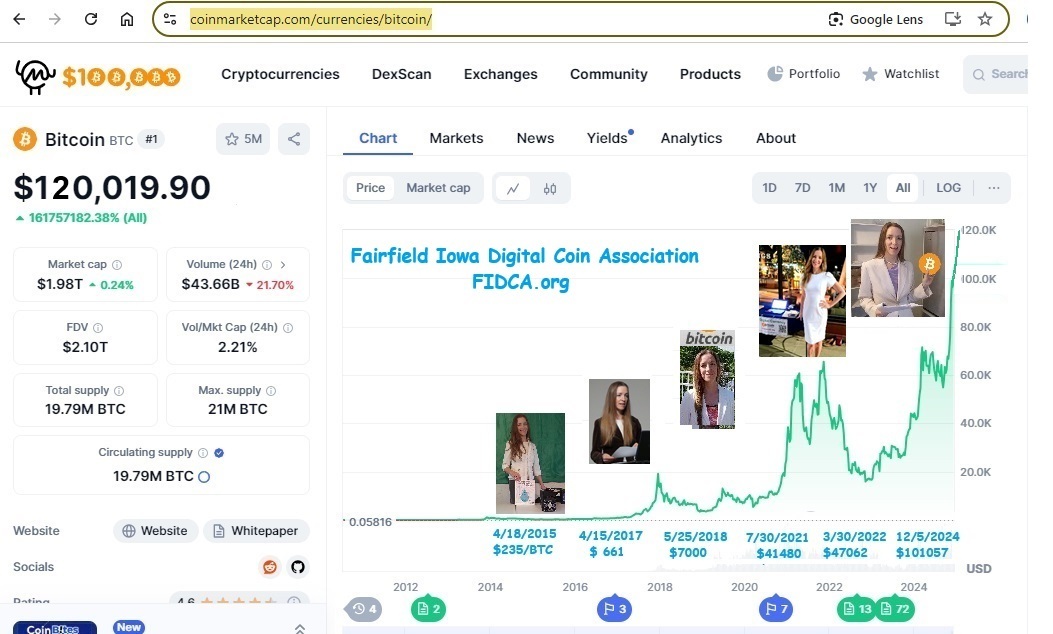The width and height of the screenshot is (1053, 634).
Task: Open the blue flag marker labeled 7
Action: (x=776, y=608)
